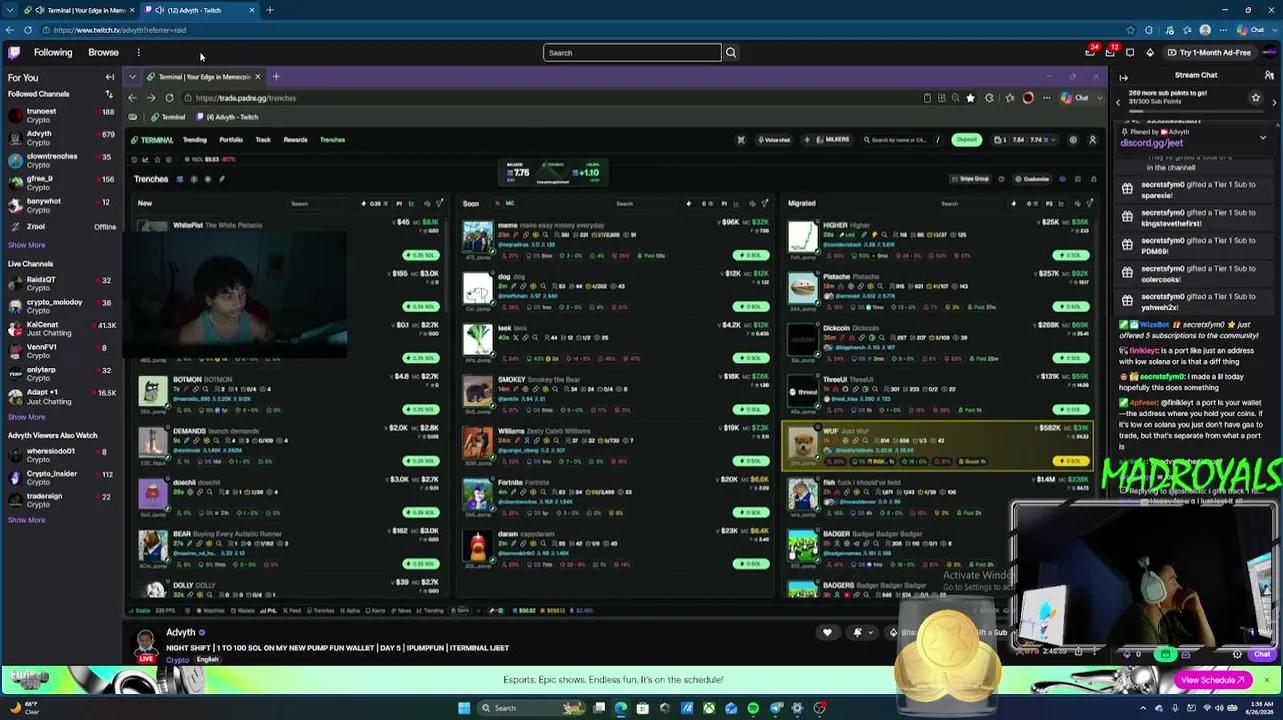Focus the Twitch search box

[x=632, y=53]
